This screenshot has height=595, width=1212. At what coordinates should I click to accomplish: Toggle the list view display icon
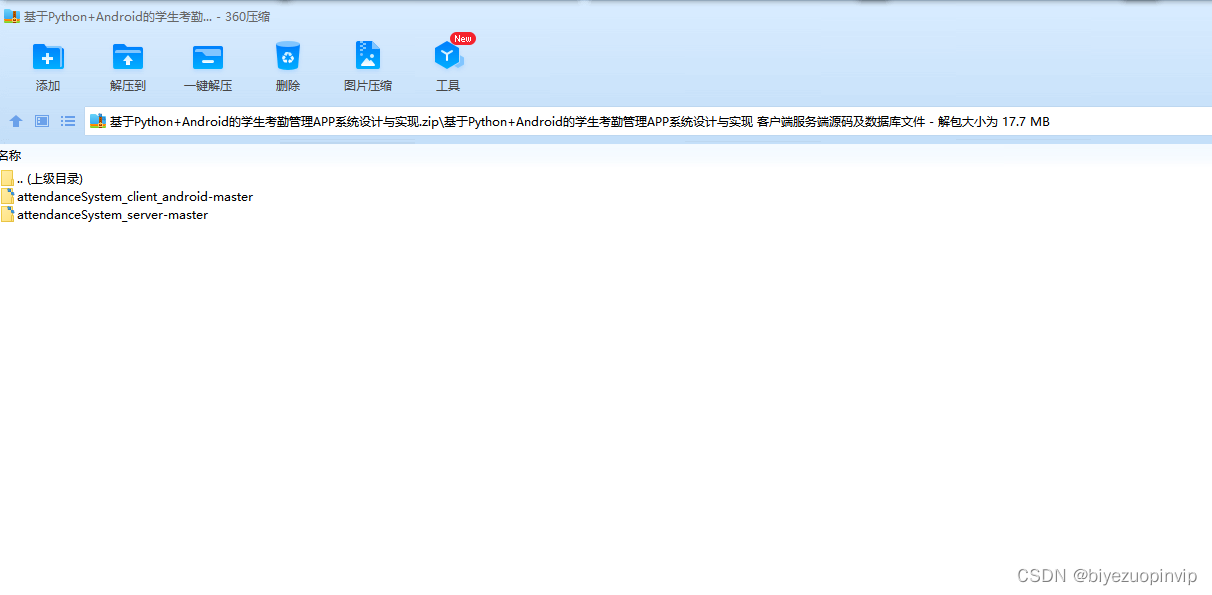click(x=67, y=121)
